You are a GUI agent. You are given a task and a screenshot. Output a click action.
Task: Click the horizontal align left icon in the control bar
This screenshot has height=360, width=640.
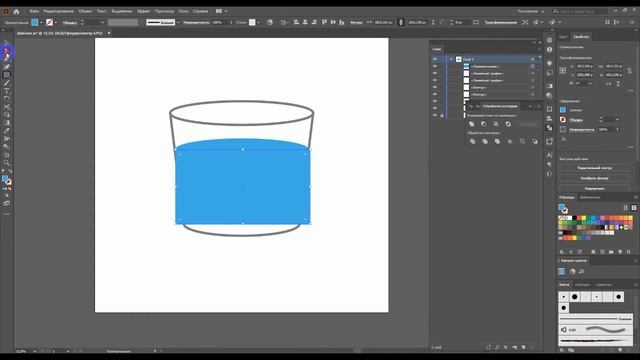[x=296, y=22]
